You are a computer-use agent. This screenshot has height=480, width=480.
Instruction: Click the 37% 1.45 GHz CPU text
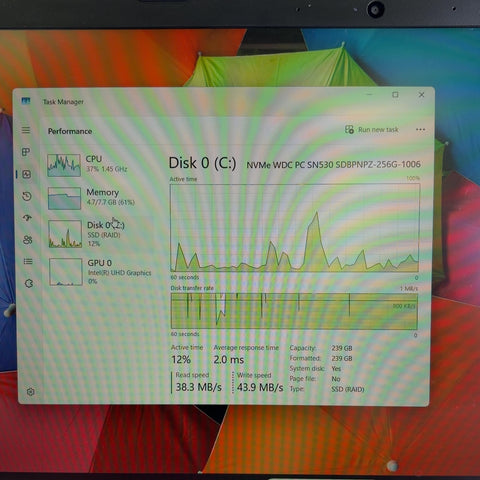107,169
